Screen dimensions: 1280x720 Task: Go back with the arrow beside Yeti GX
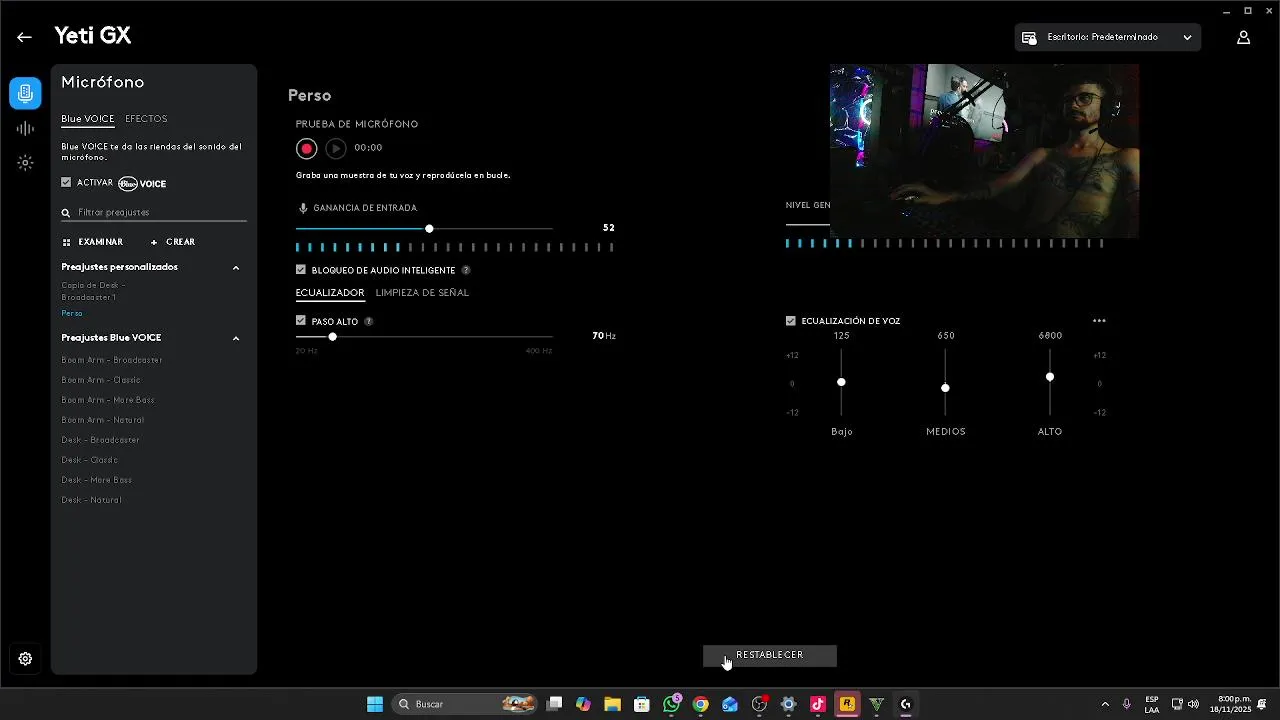point(24,37)
